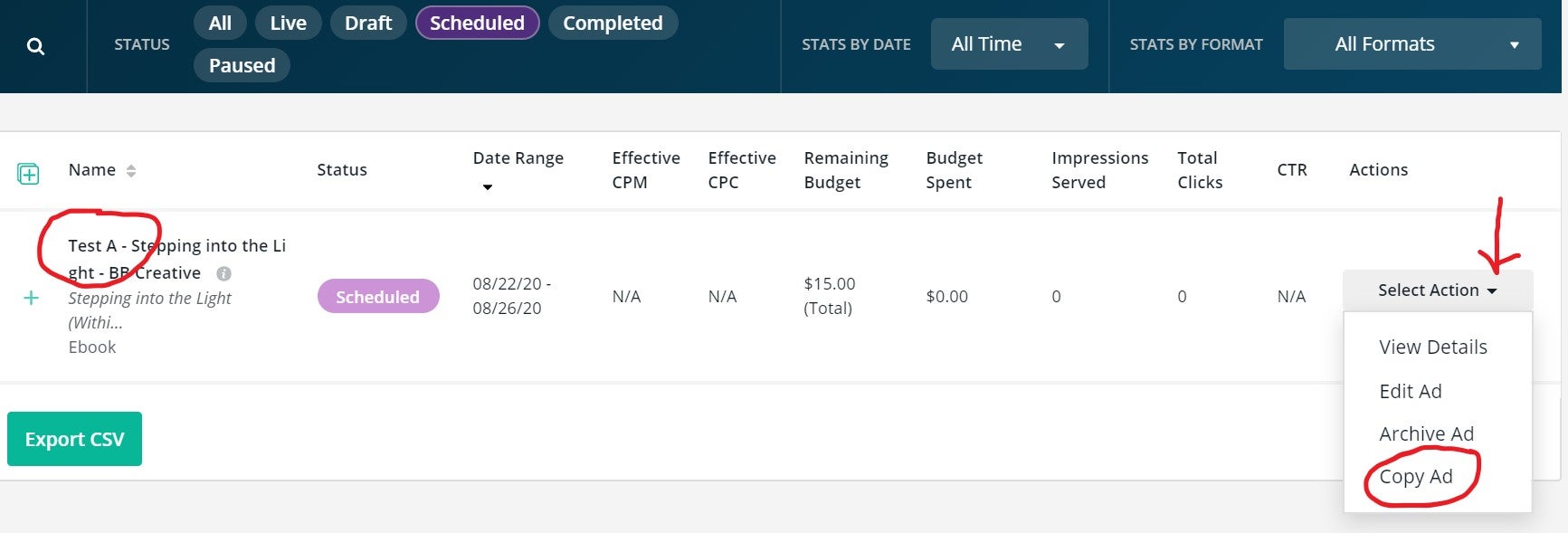Click the expand-all rows plus icon
Viewport: 1568px width, 533px height.
pyautogui.click(x=28, y=174)
